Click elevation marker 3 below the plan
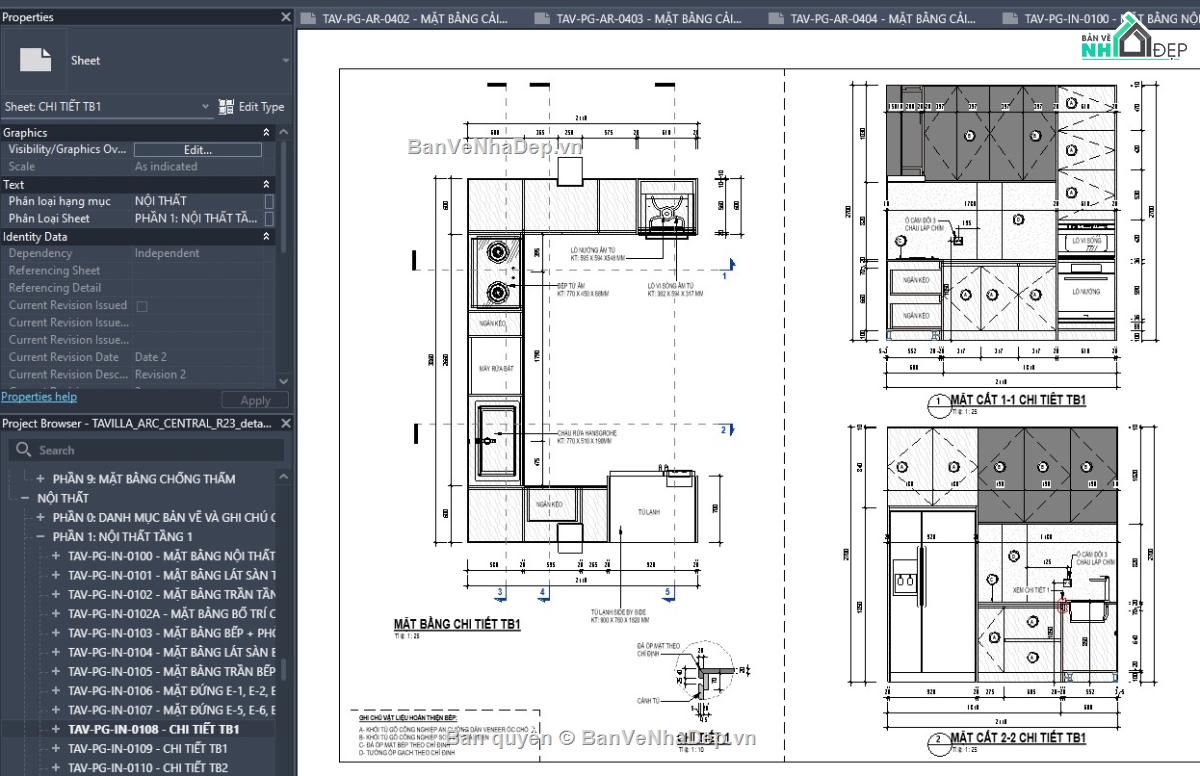 click(499, 593)
